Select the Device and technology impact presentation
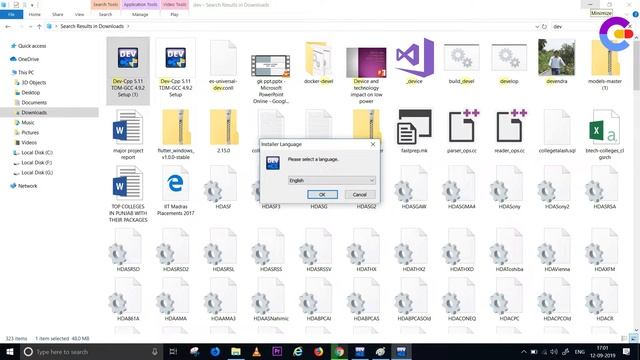 pos(366,75)
